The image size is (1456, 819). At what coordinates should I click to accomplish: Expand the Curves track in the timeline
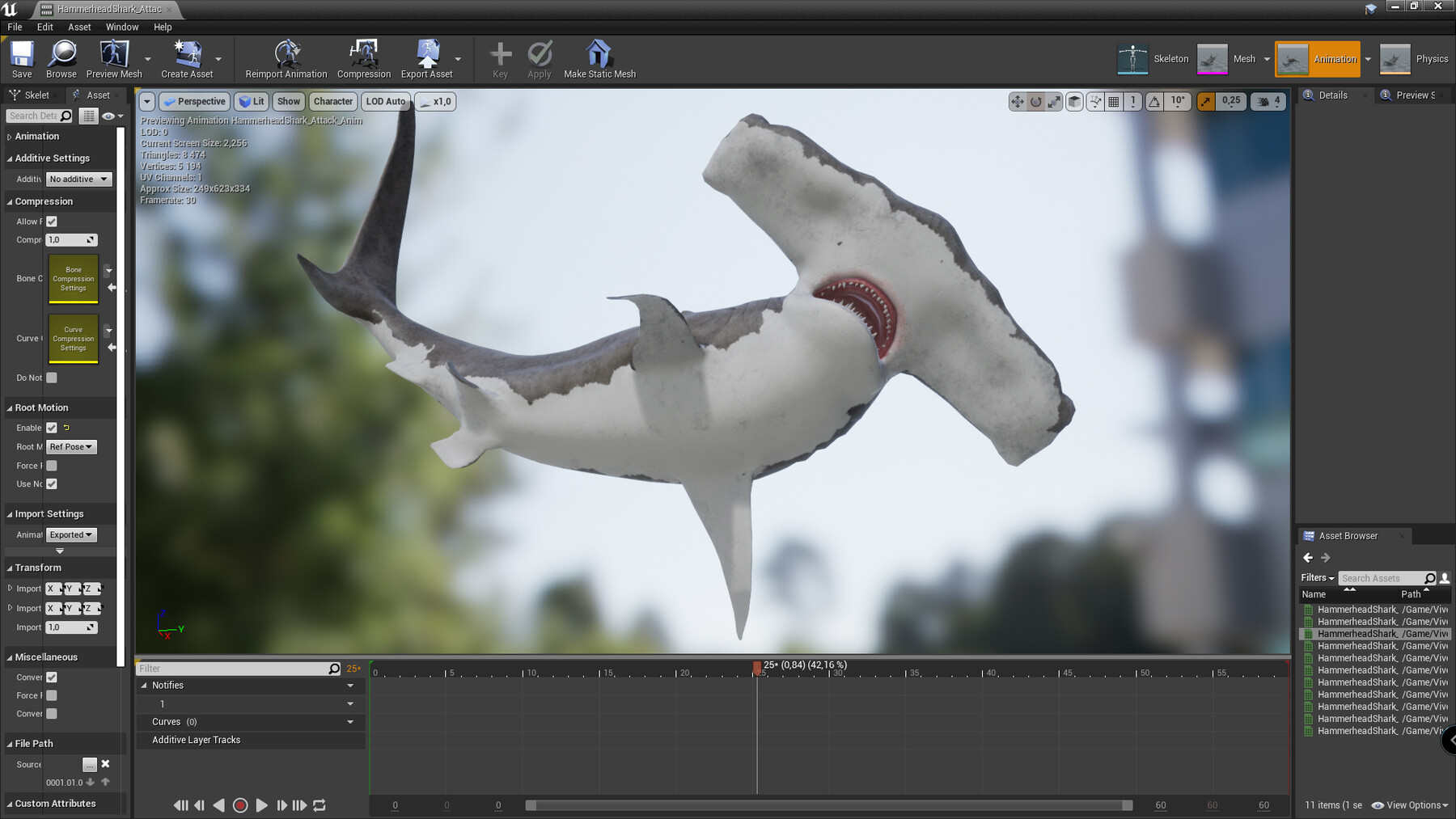[x=350, y=721]
